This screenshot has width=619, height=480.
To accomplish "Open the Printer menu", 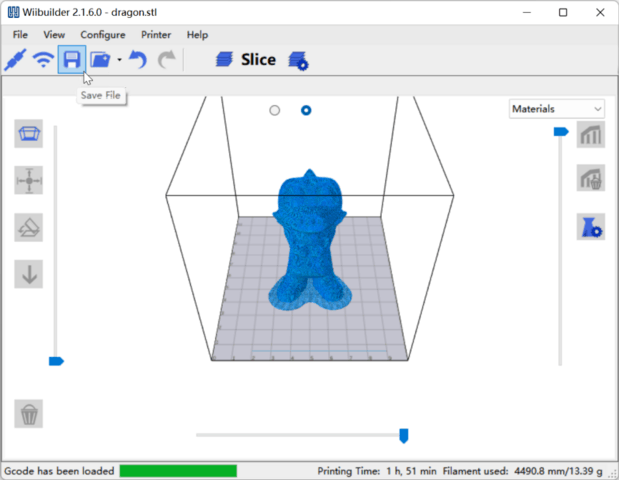I will (156, 35).
